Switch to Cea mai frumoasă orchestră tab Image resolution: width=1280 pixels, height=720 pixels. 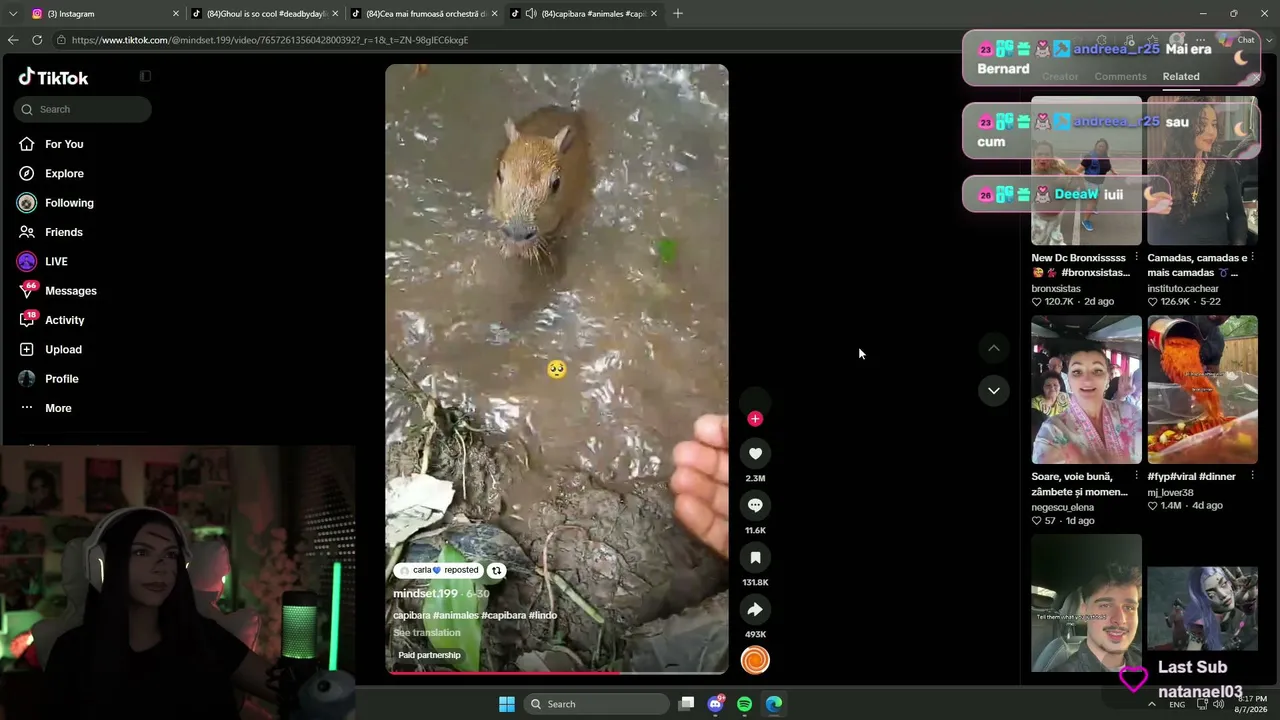[x=424, y=14]
